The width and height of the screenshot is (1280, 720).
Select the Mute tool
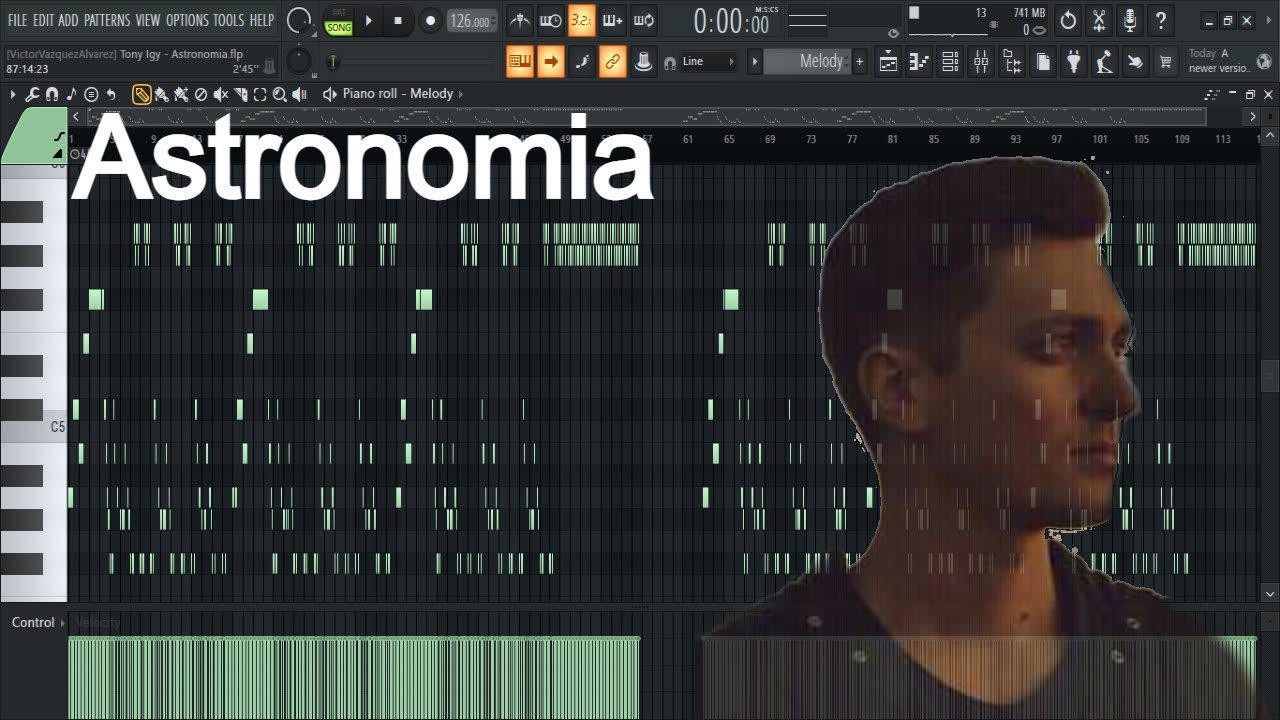221,94
